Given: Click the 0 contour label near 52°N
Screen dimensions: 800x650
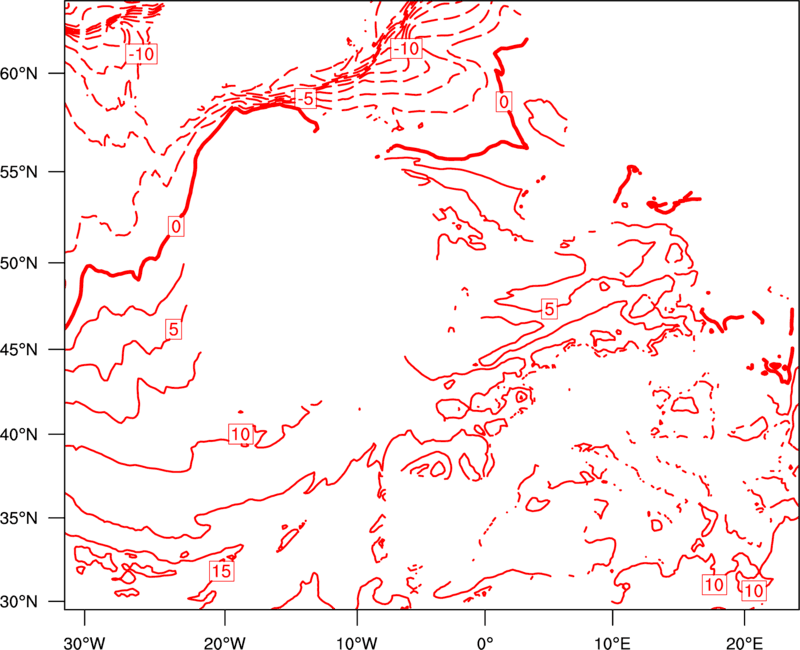Looking at the screenshot, I should tap(176, 226).
